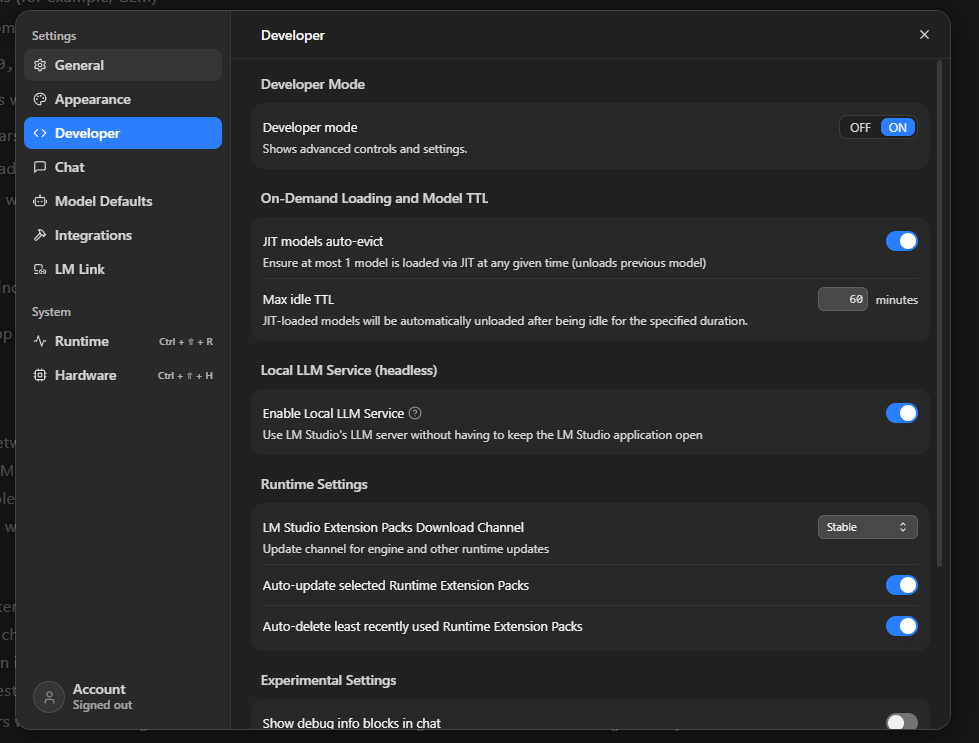The height and width of the screenshot is (743, 979).
Task: Open help for Enable Local LLM Service
Action: (x=415, y=413)
